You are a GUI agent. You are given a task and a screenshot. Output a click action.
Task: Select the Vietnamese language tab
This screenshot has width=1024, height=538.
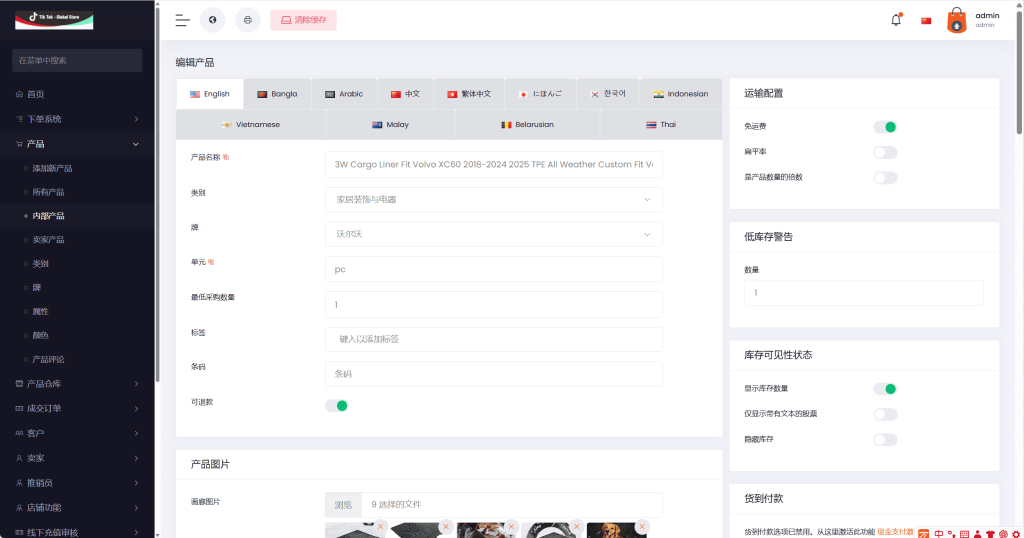251,125
